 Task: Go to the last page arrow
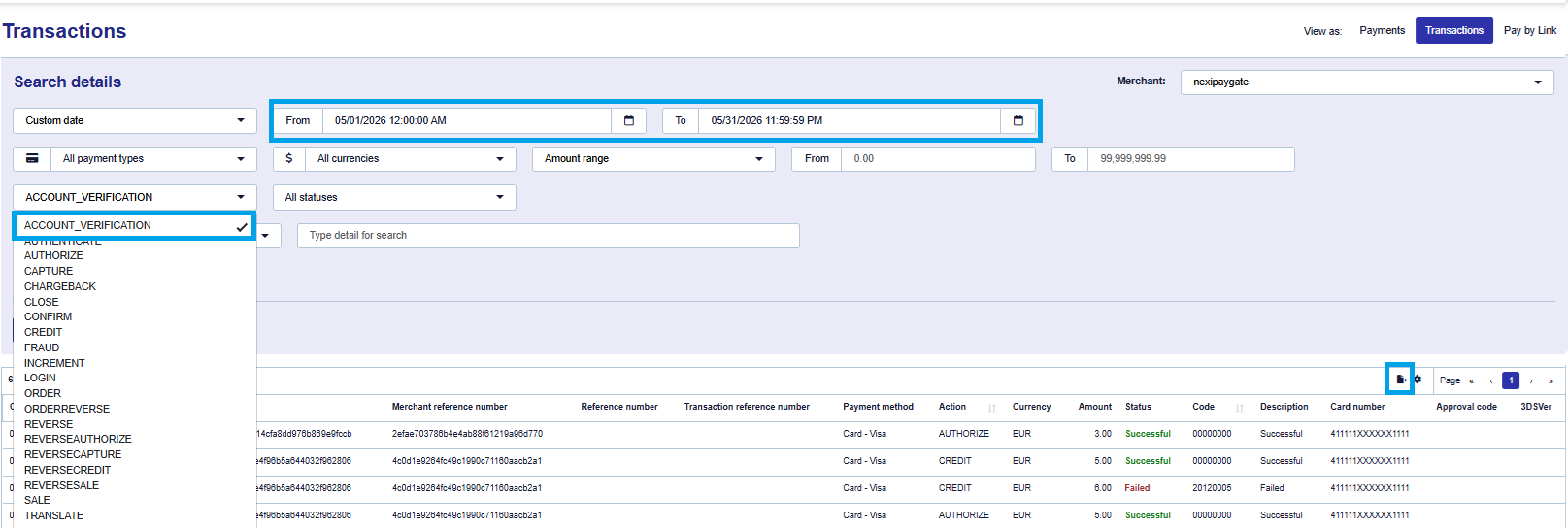1551,380
